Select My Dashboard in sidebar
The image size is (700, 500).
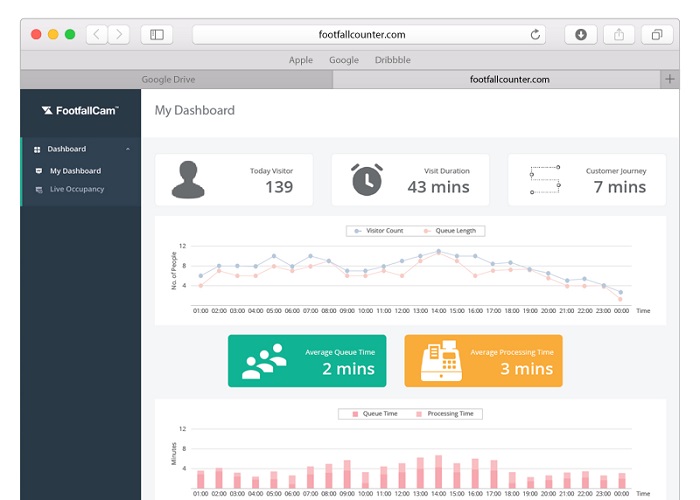(75, 171)
